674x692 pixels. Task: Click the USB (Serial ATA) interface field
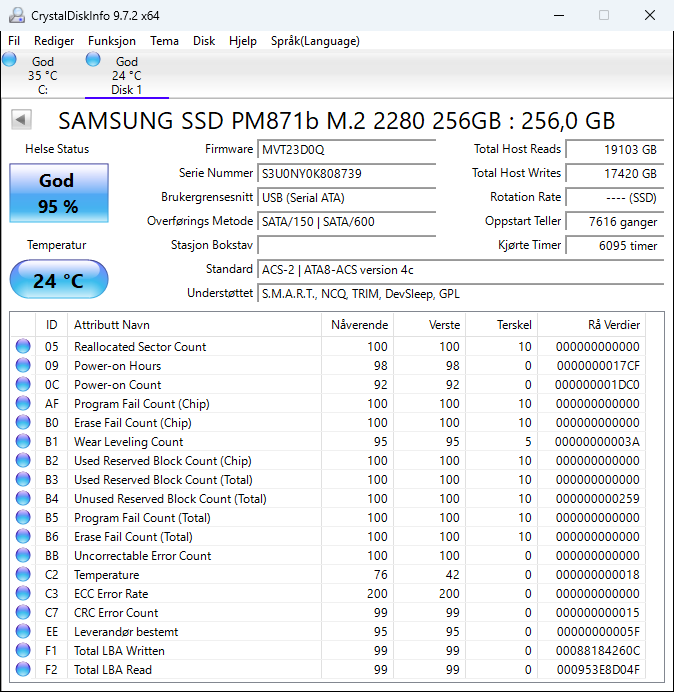coord(346,197)
